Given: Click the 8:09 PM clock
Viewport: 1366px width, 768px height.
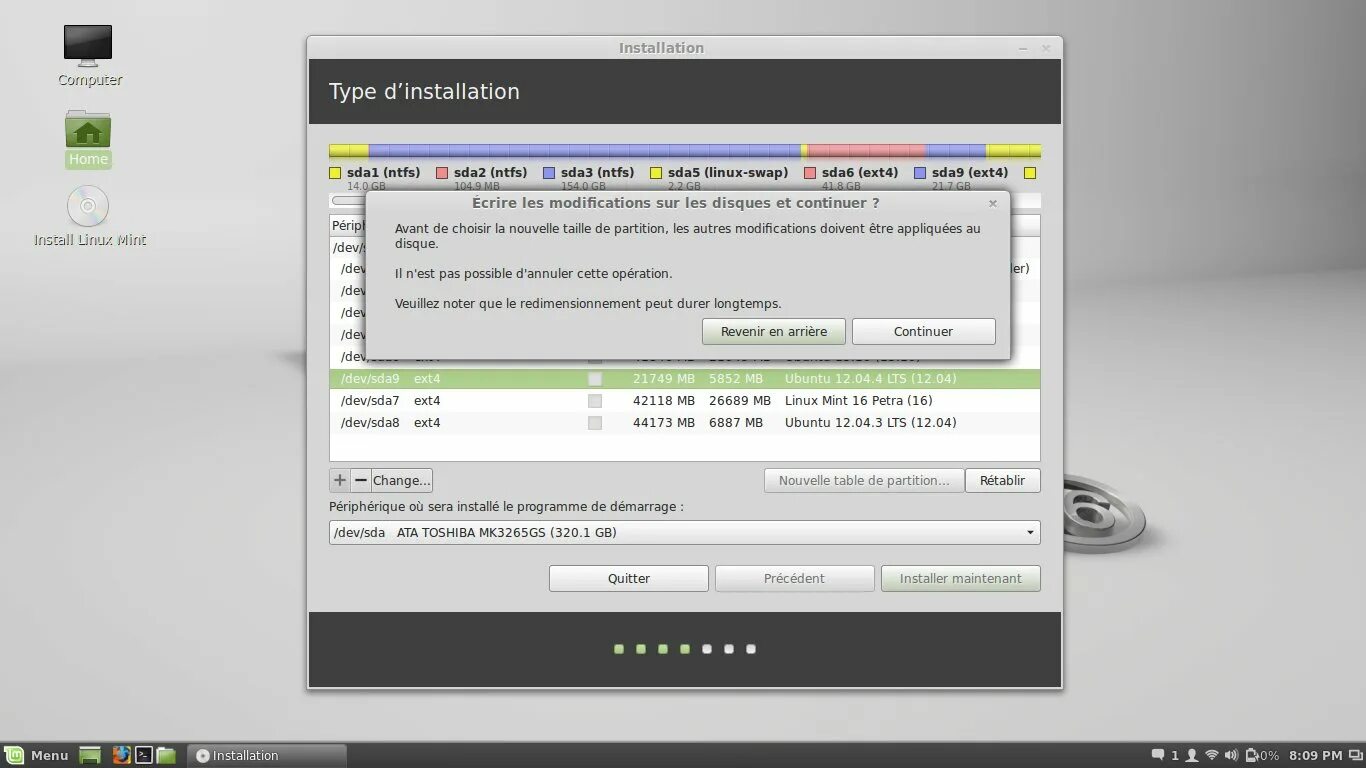Looking at the screenshot, I should (x=1315, y=755).
